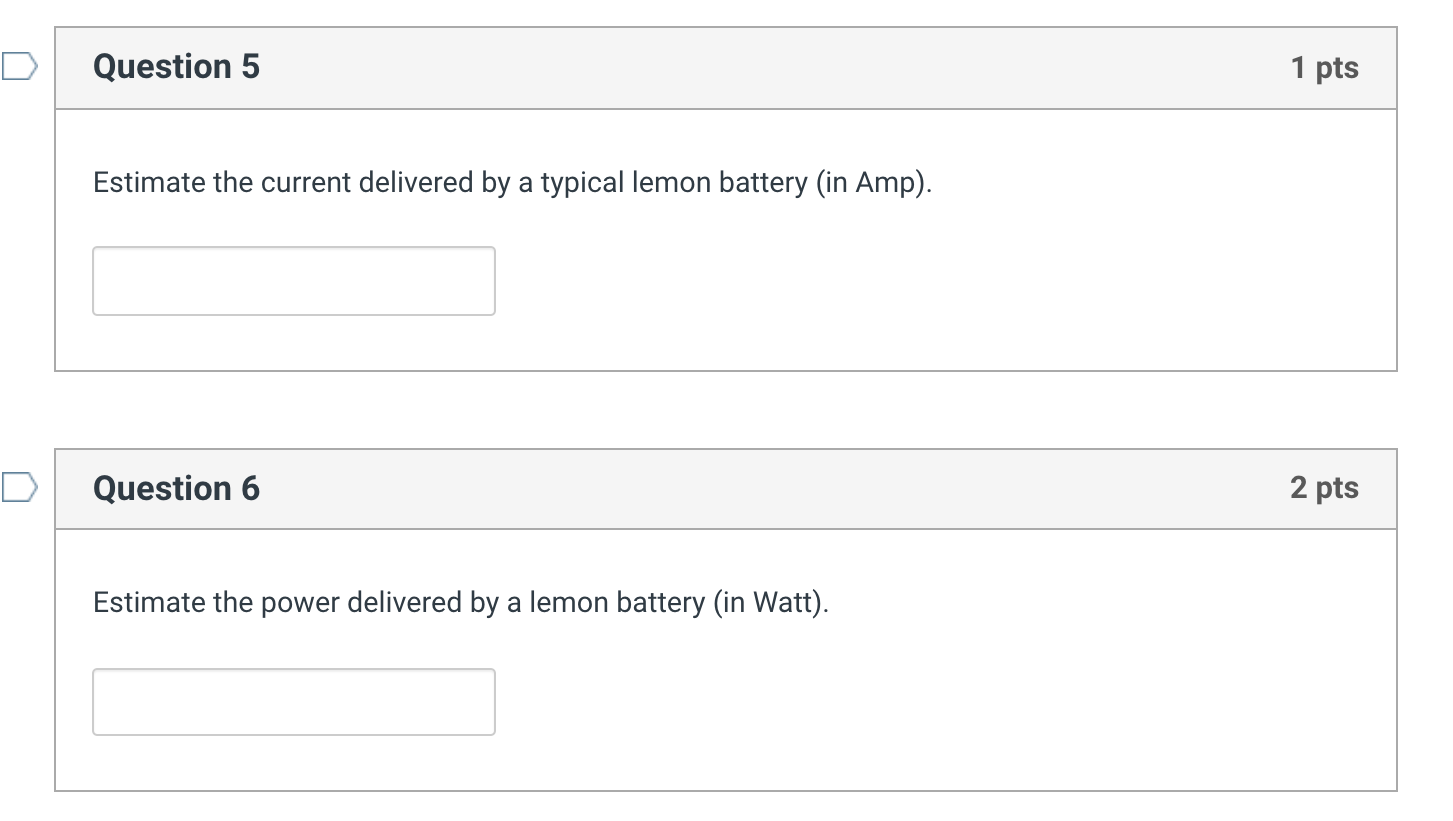1453x821 pixels.
Task: Click blank space right of Question 5 input
Action: pyautogui.click(x=900, y=281)
